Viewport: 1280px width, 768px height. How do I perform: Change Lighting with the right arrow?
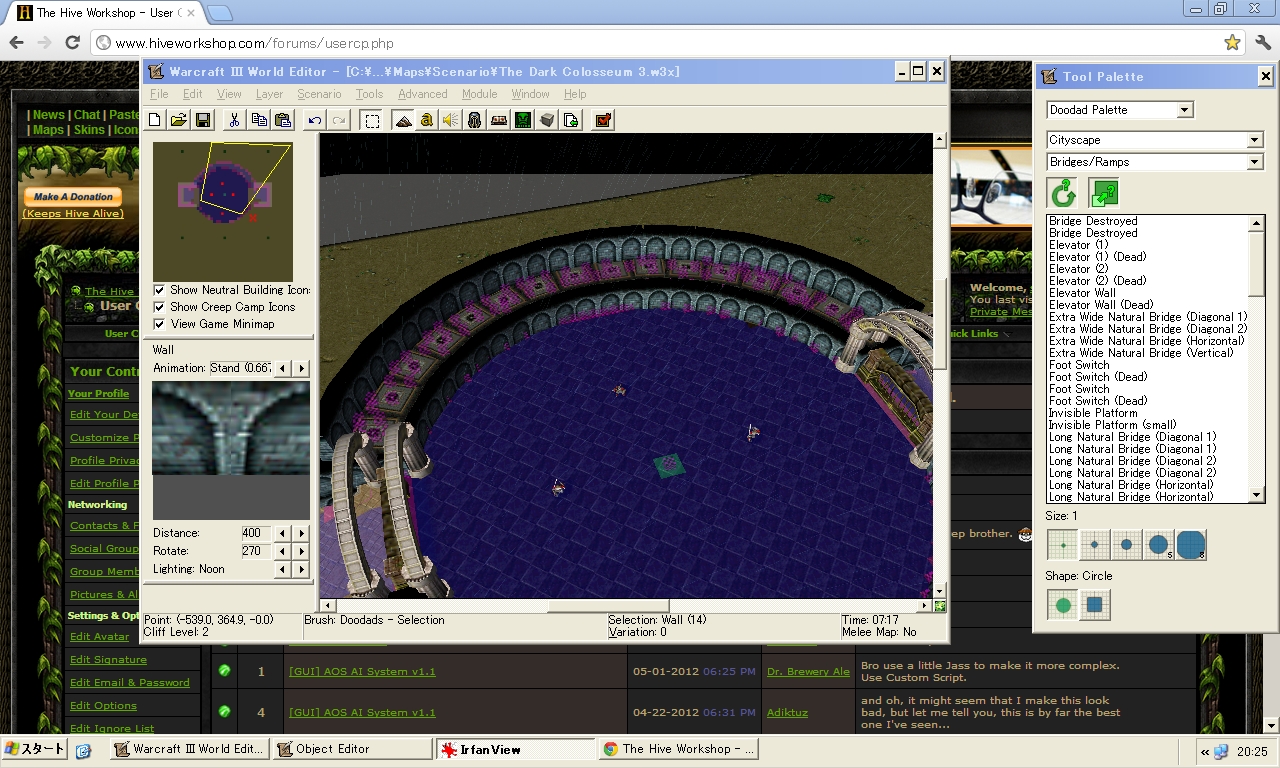click(x=301, y=569)
